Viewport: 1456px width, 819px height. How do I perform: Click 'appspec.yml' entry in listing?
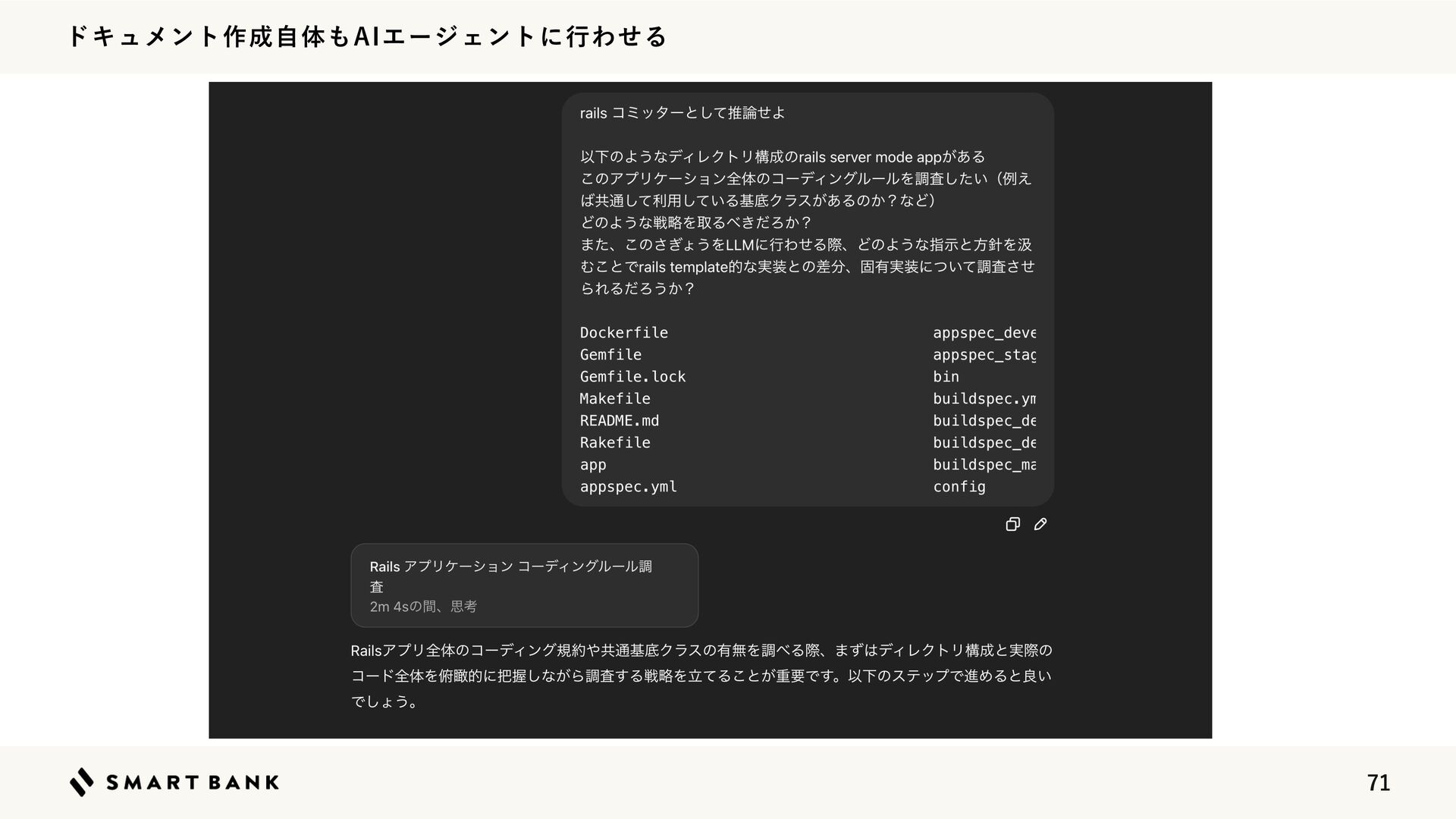coord(628,487)
